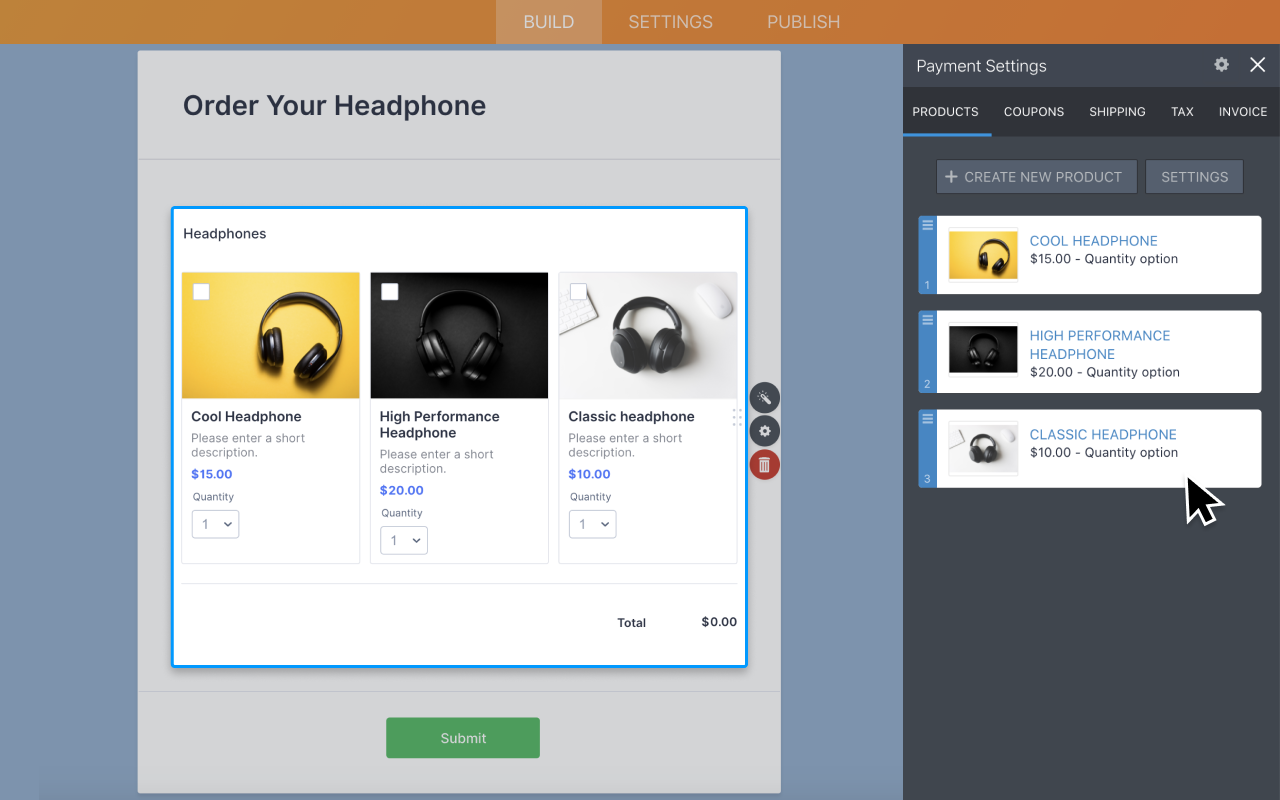Open Cool Headphone quantity dropdown
1280x800 pixels.
pos(215,524)
